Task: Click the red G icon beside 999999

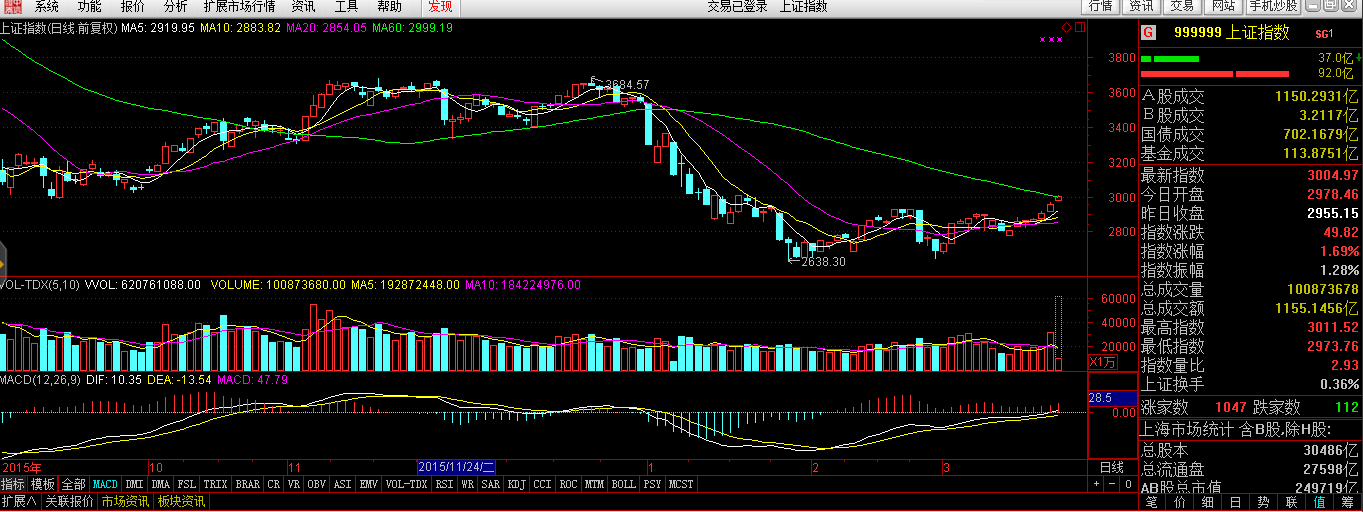Action: click(1148, 32)
